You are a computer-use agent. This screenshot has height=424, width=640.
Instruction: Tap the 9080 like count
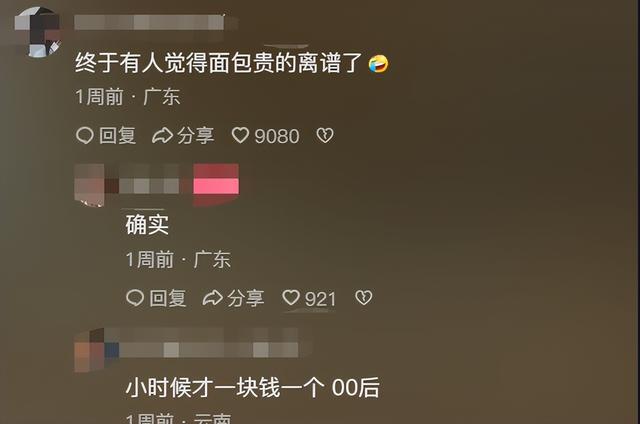pos(277,136)
